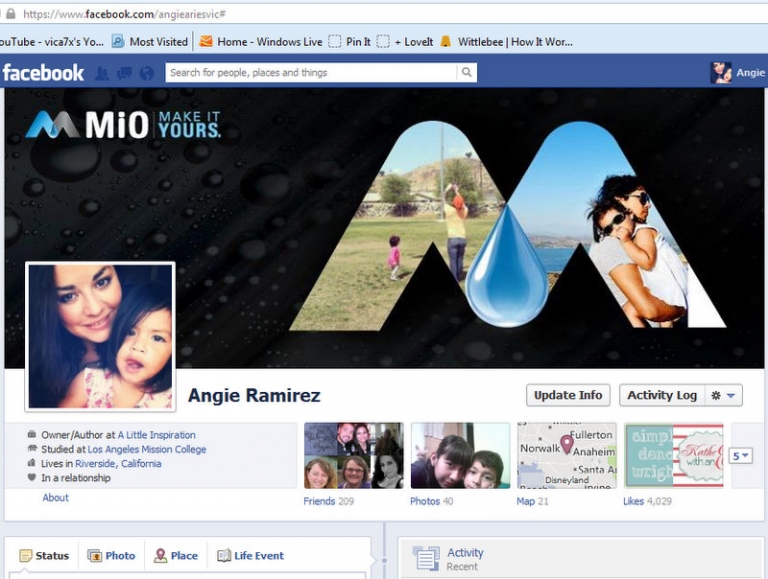Open the Activity Log button

coord(661,396)
